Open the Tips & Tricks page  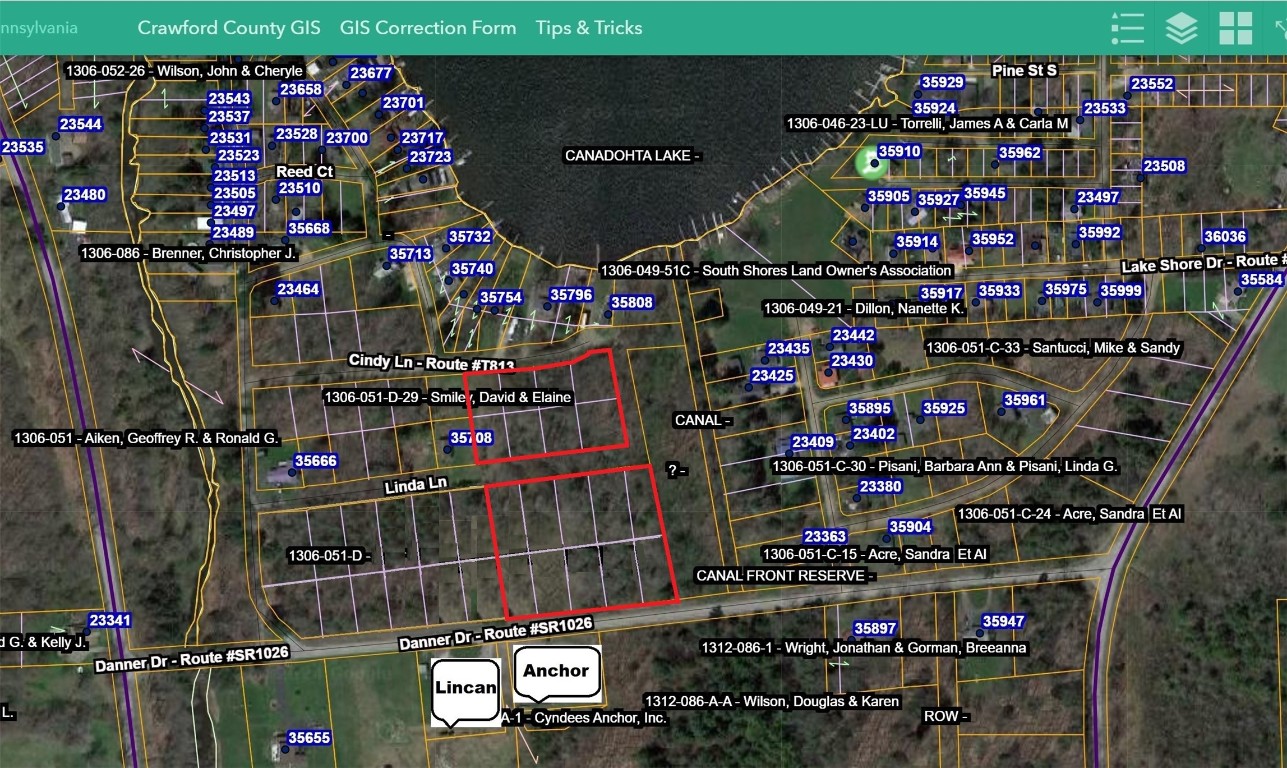[590, 28]
